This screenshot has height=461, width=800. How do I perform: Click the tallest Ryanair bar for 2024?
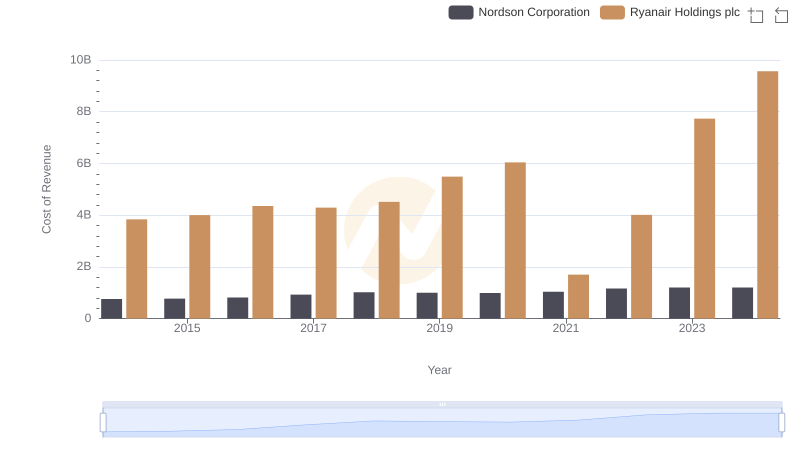(x=767, y=195)
